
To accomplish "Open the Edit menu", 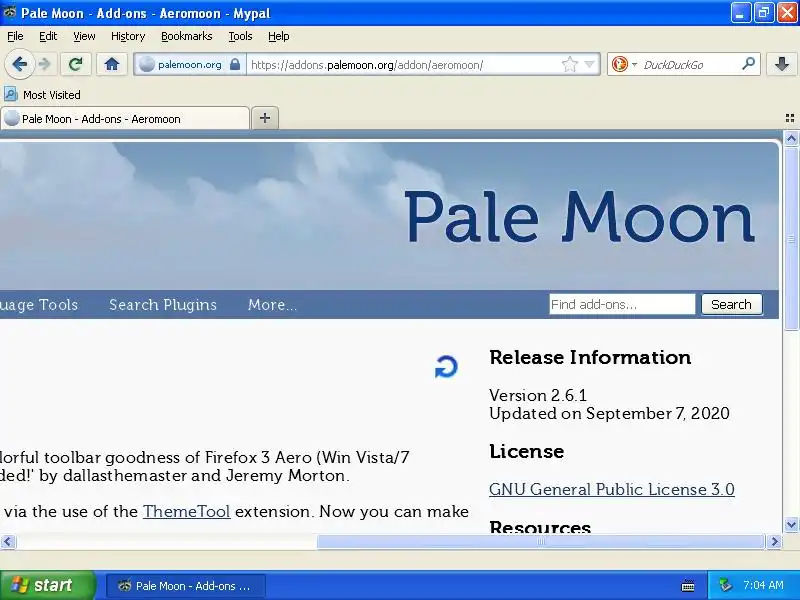I will (48, 36).
